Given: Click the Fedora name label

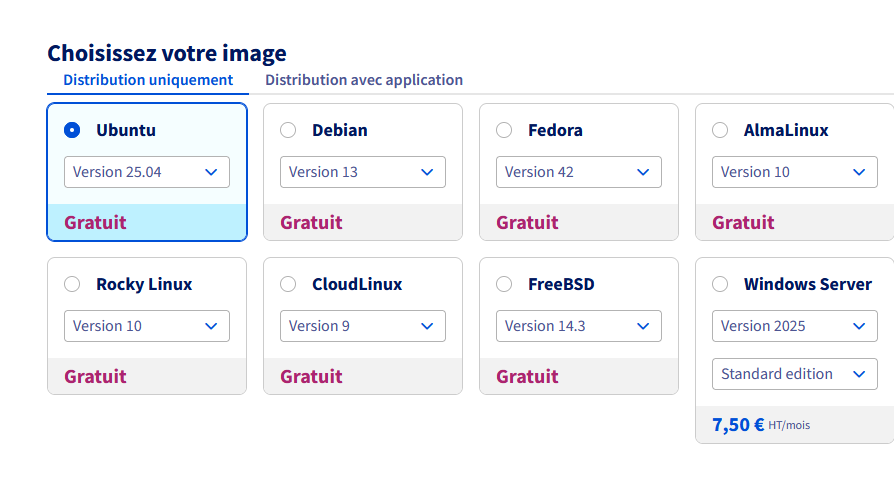Looking at the screenshot, I should click(x=555, y=130).
